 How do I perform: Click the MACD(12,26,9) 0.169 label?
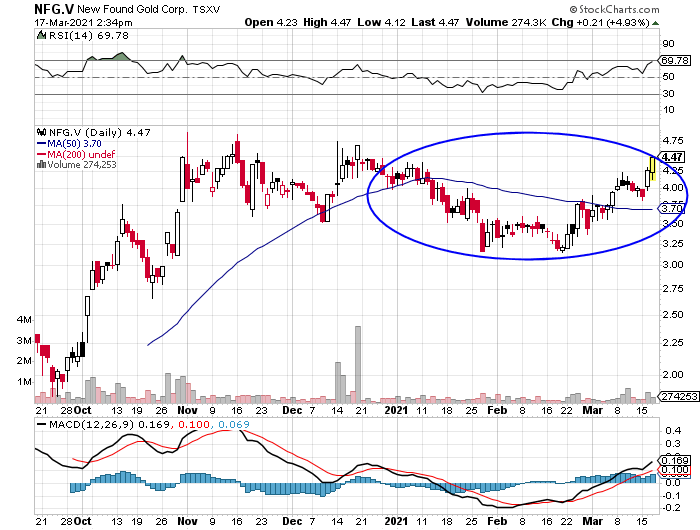click(x=104, y=424)
